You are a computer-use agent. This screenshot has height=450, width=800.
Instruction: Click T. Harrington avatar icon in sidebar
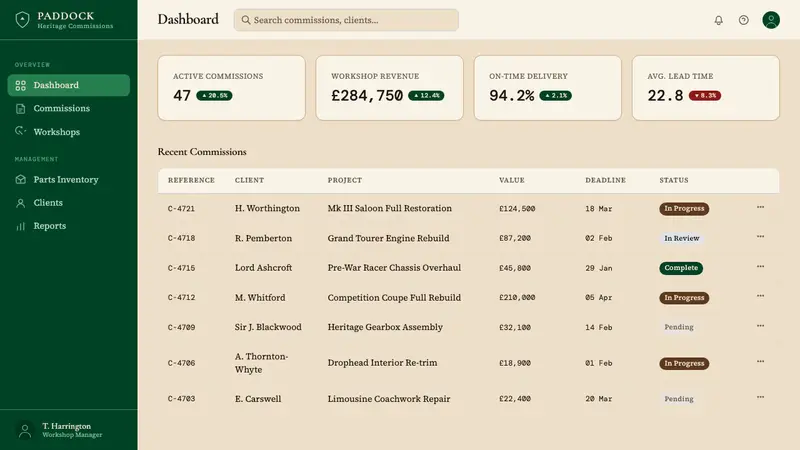[x=24, y=430]
